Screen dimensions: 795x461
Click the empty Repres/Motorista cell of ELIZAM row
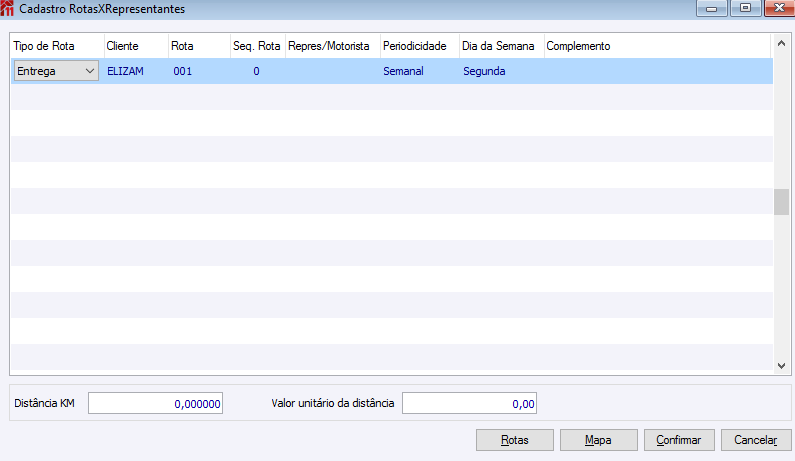[x=333, y=71]
